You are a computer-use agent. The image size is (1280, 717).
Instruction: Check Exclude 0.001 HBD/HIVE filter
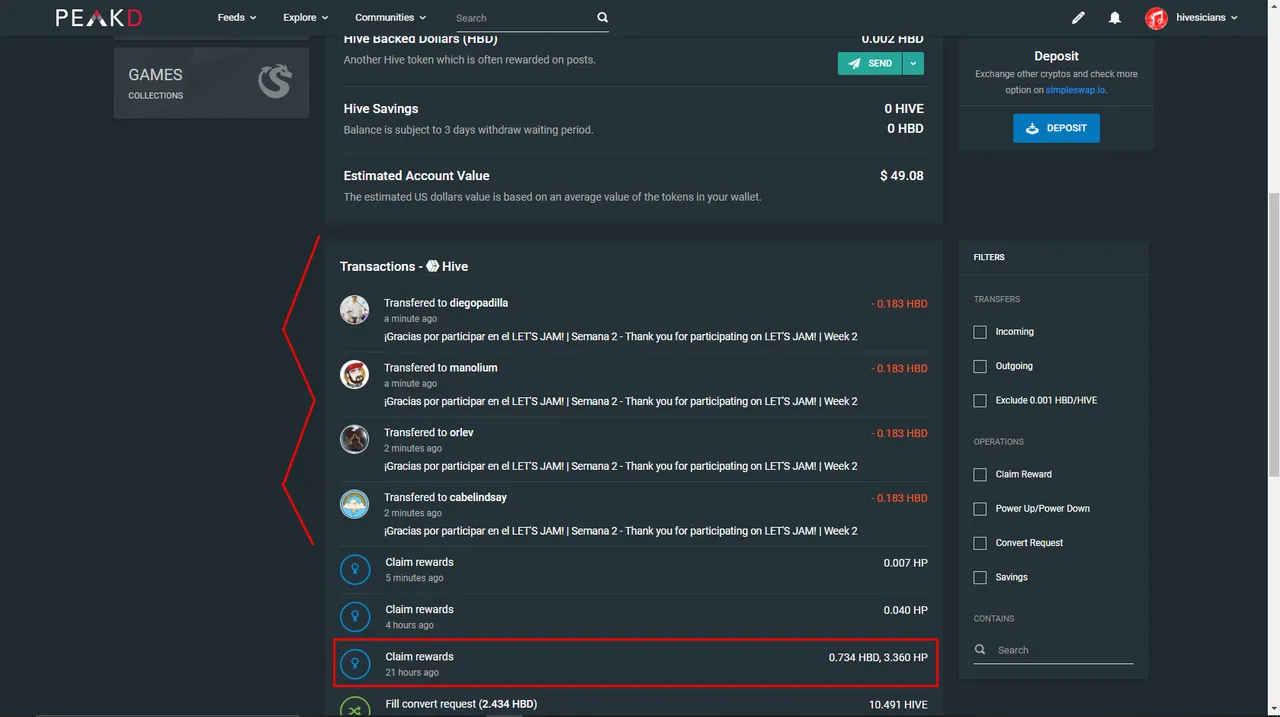click(x=980, y=400)
